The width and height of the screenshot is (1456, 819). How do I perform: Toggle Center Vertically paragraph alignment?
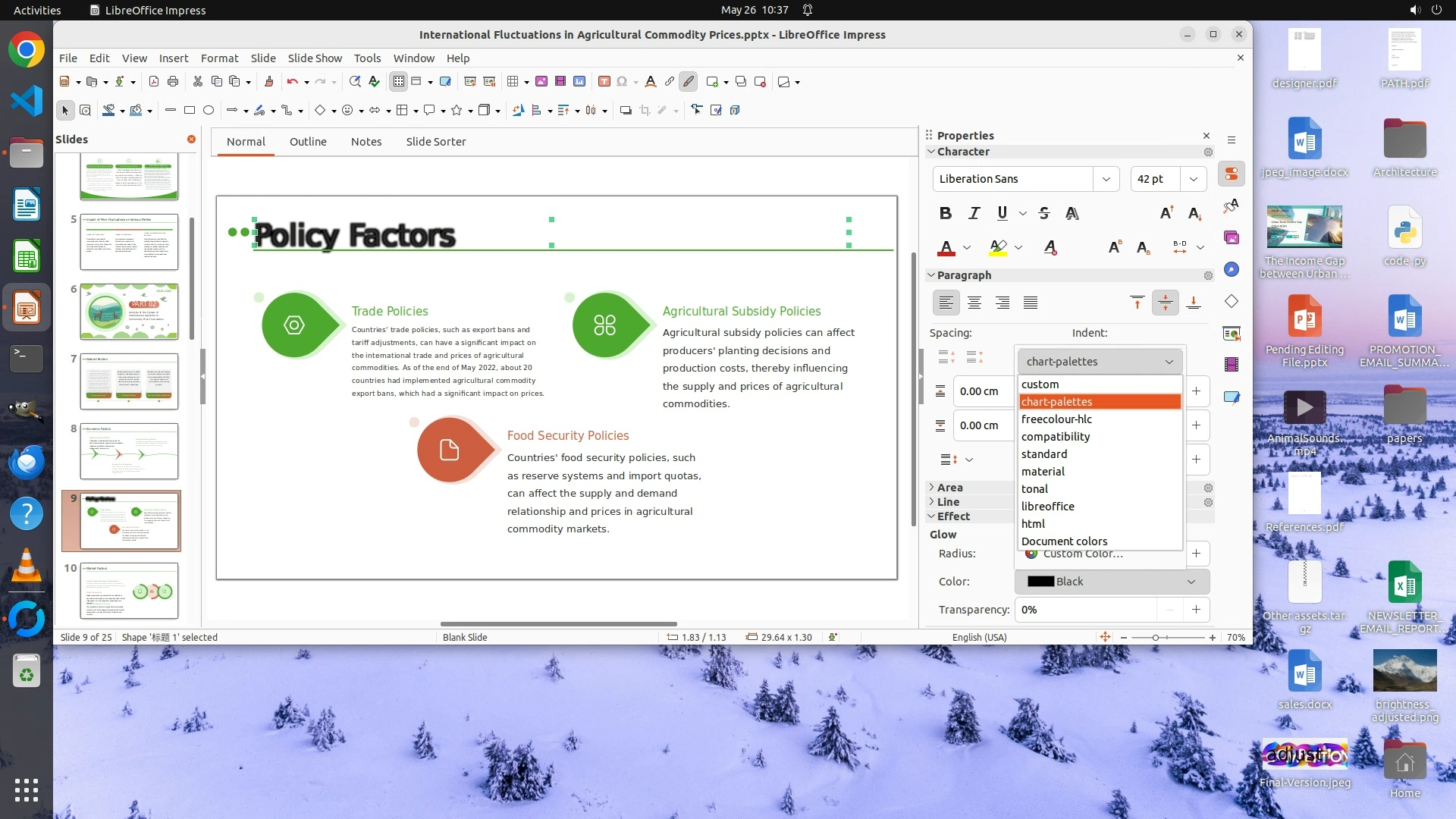(1165, 303)
